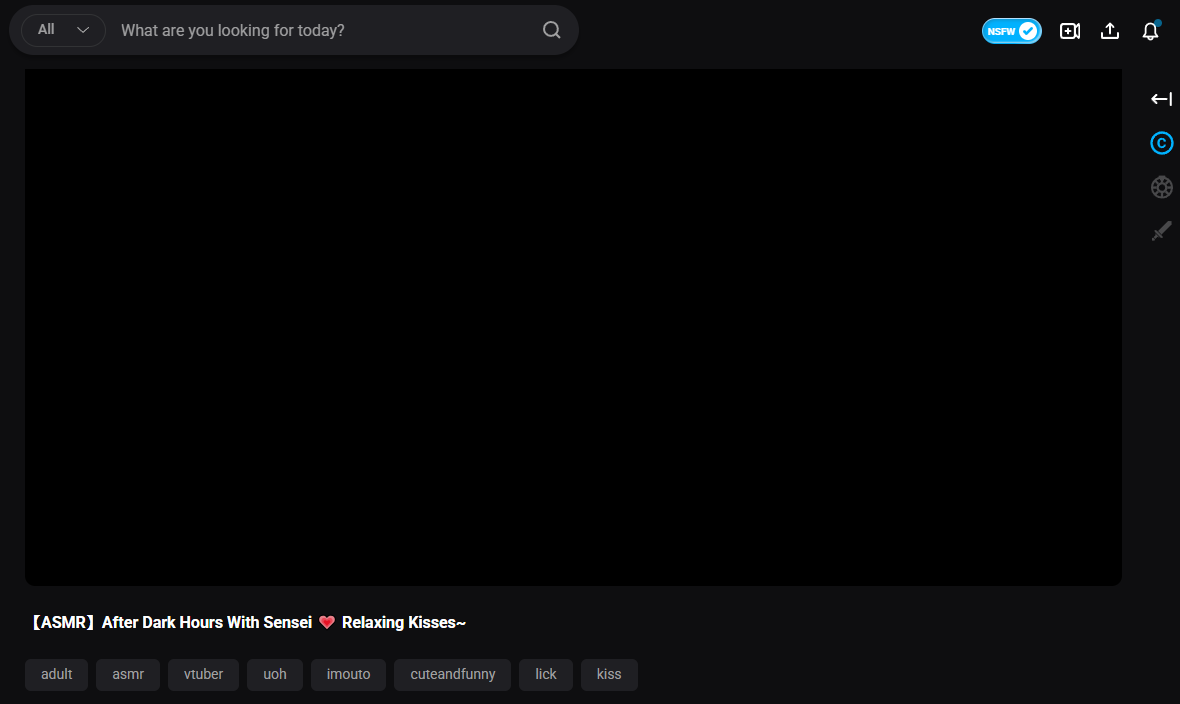Click the upload icon

pos(1110,31)
